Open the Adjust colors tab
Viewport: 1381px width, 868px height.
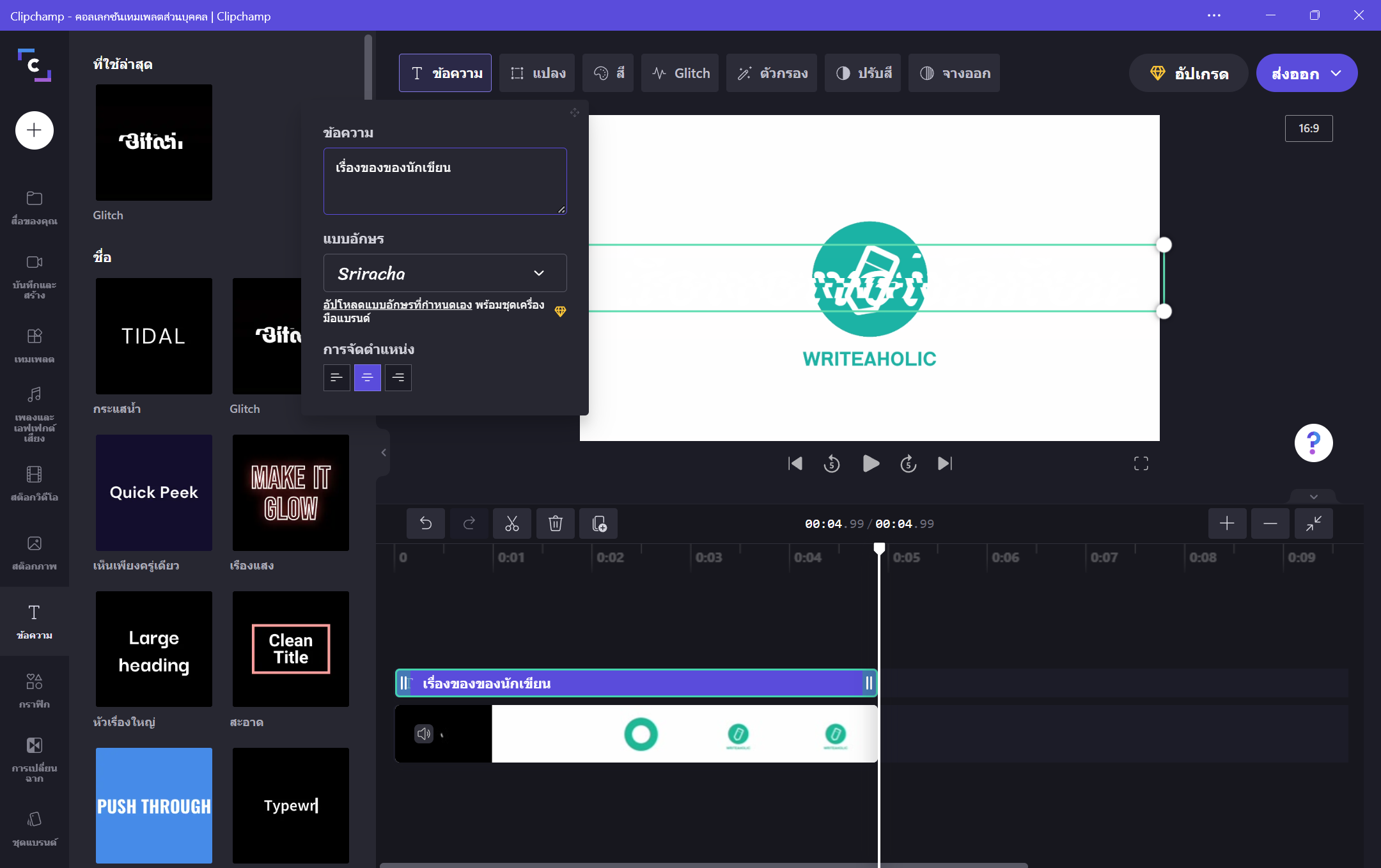pyautogui.click(x=862, y=73)
